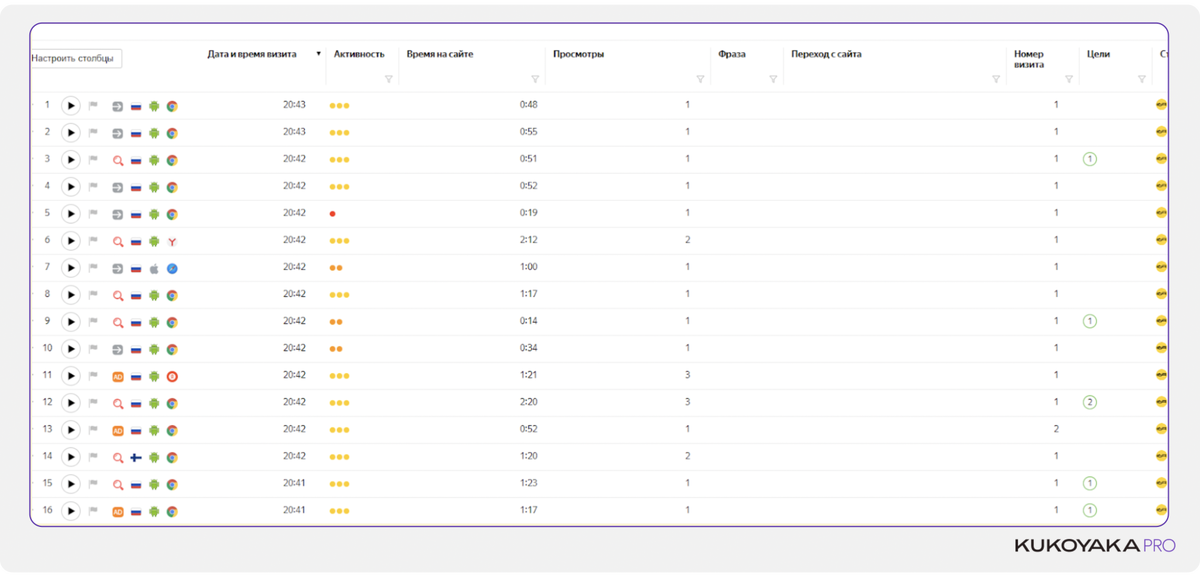The width and height of the screenshot is (1200, 577).
Task: Click the AD source icon in row 16
Action: tap(117, 510)
